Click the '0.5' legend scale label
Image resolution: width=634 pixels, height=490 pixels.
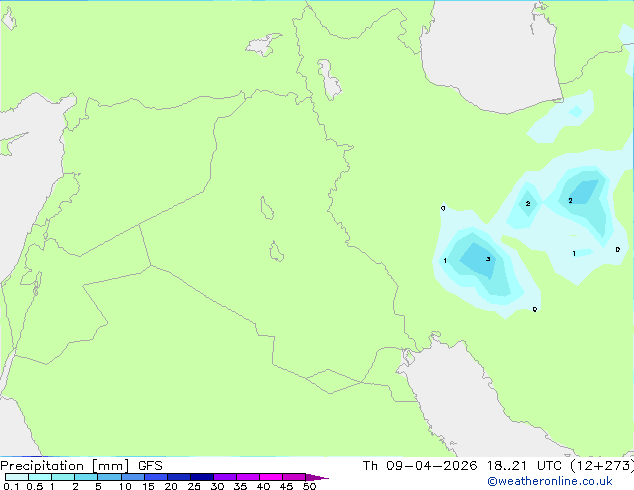coord(35,486)
